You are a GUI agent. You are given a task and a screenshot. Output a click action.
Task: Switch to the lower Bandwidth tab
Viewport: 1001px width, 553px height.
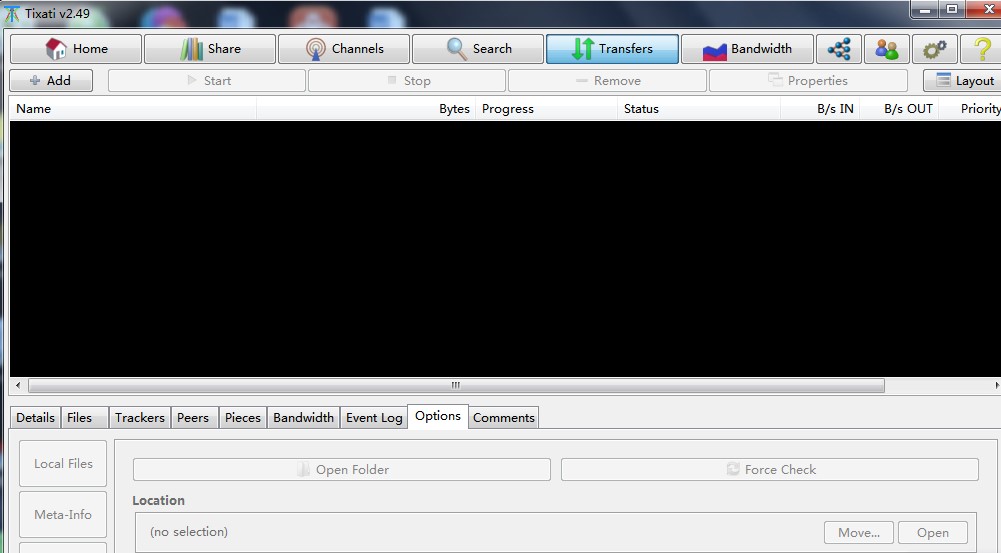click(303, 418)
